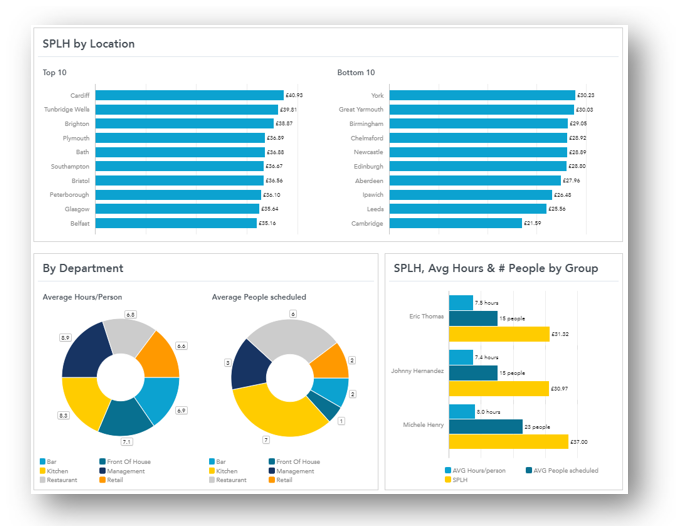Screen dimensions: 676x526
Task: Click the AVG People scheduled legend swatch
Action: click(x=529, y=469)
